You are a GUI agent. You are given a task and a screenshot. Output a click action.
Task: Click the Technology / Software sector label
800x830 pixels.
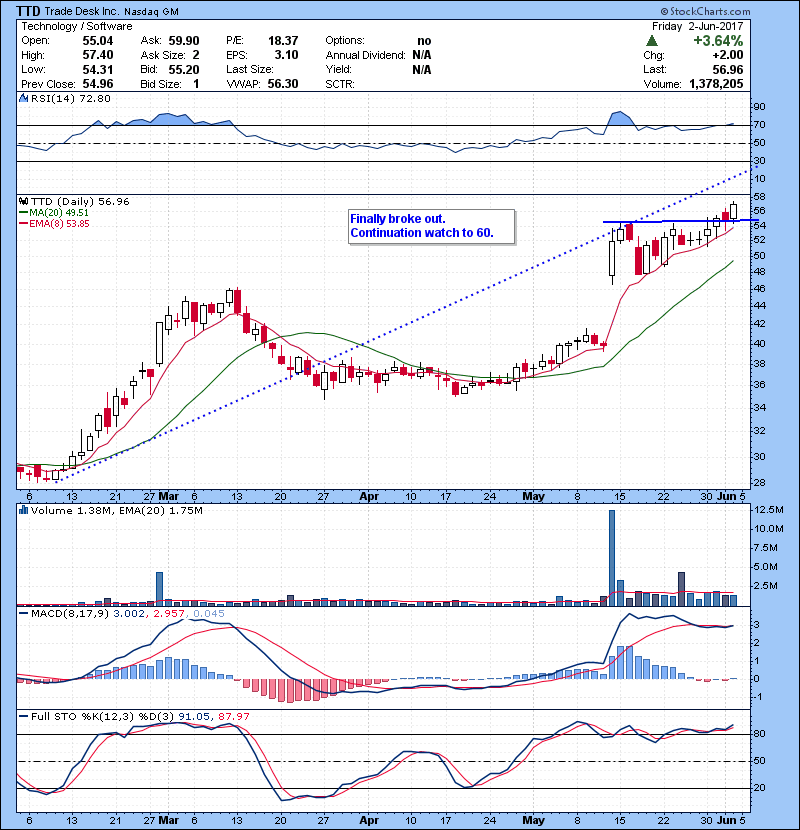[x=77, y=26]
